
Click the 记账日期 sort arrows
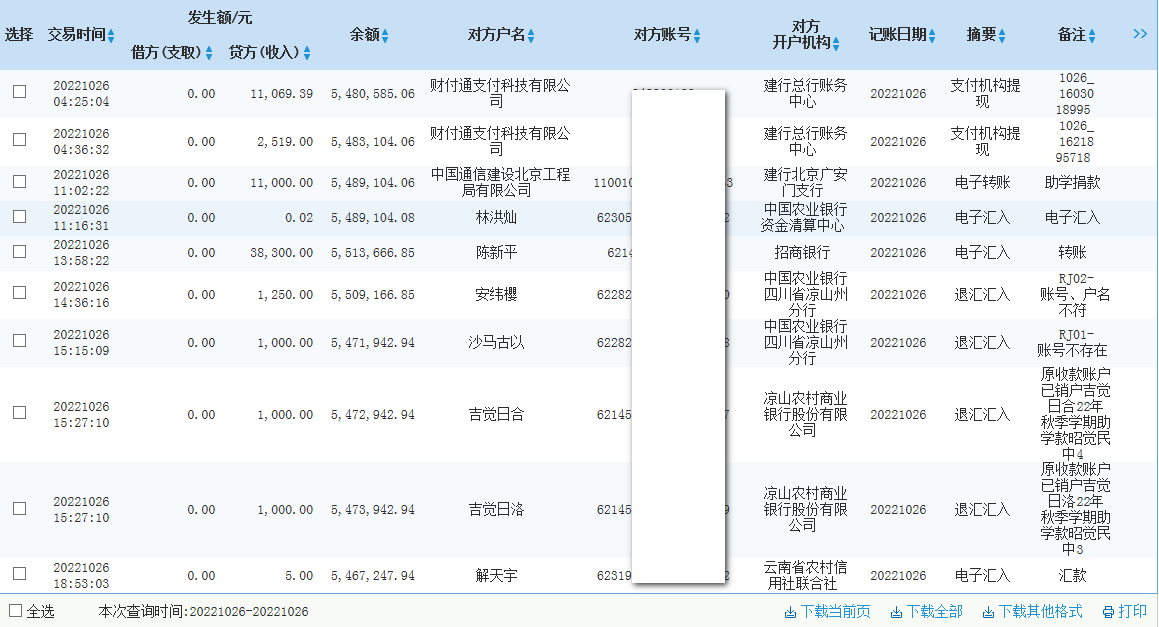click(932, 35)
